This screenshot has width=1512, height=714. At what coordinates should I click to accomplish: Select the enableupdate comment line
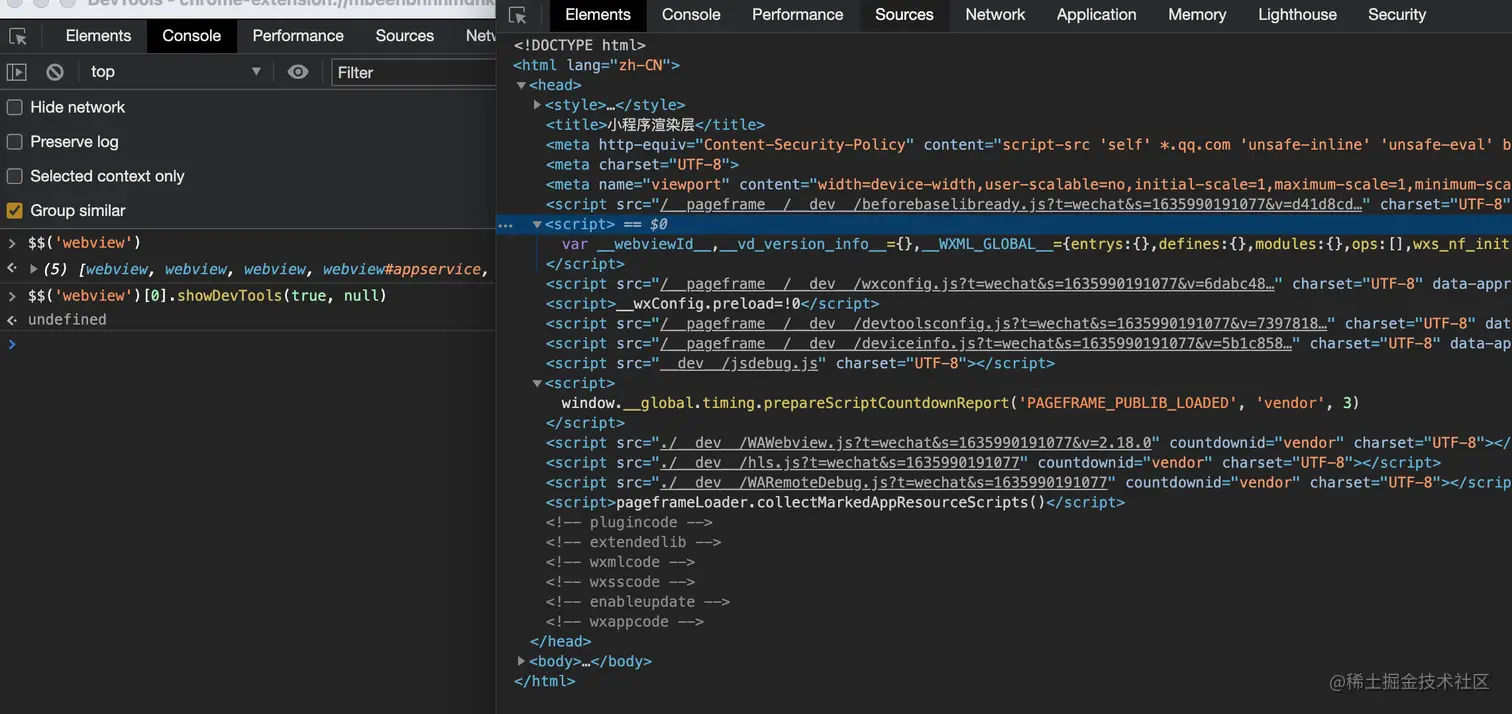(x=638, y=602)
